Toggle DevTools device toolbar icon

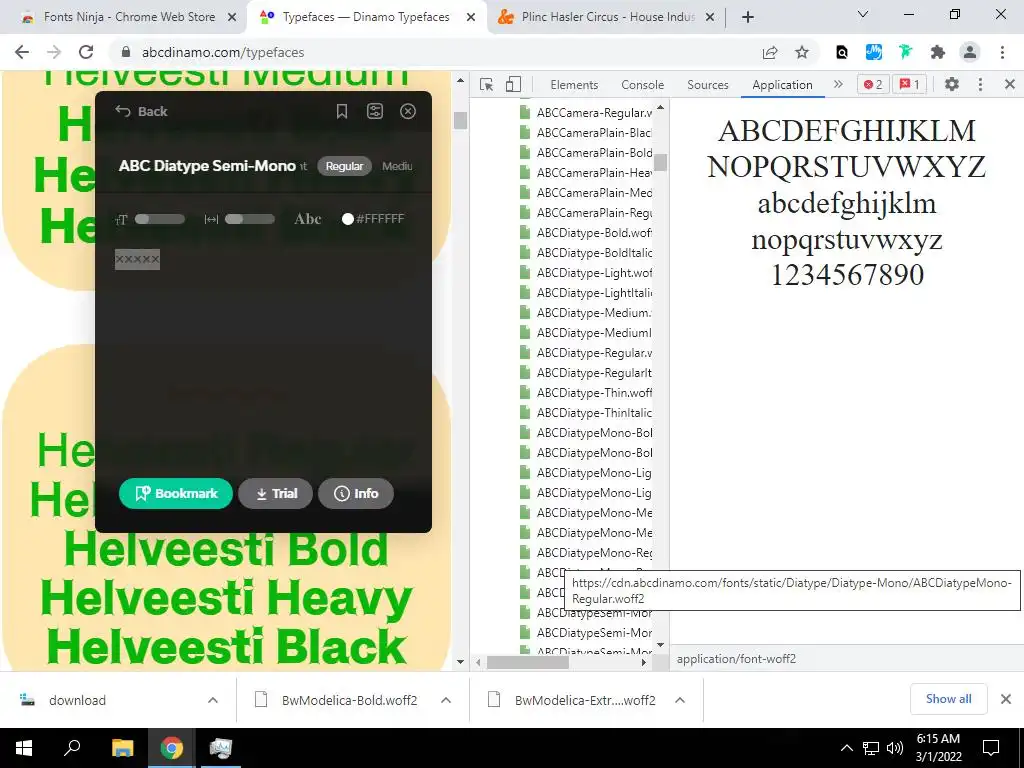click(x=513, y=84)
